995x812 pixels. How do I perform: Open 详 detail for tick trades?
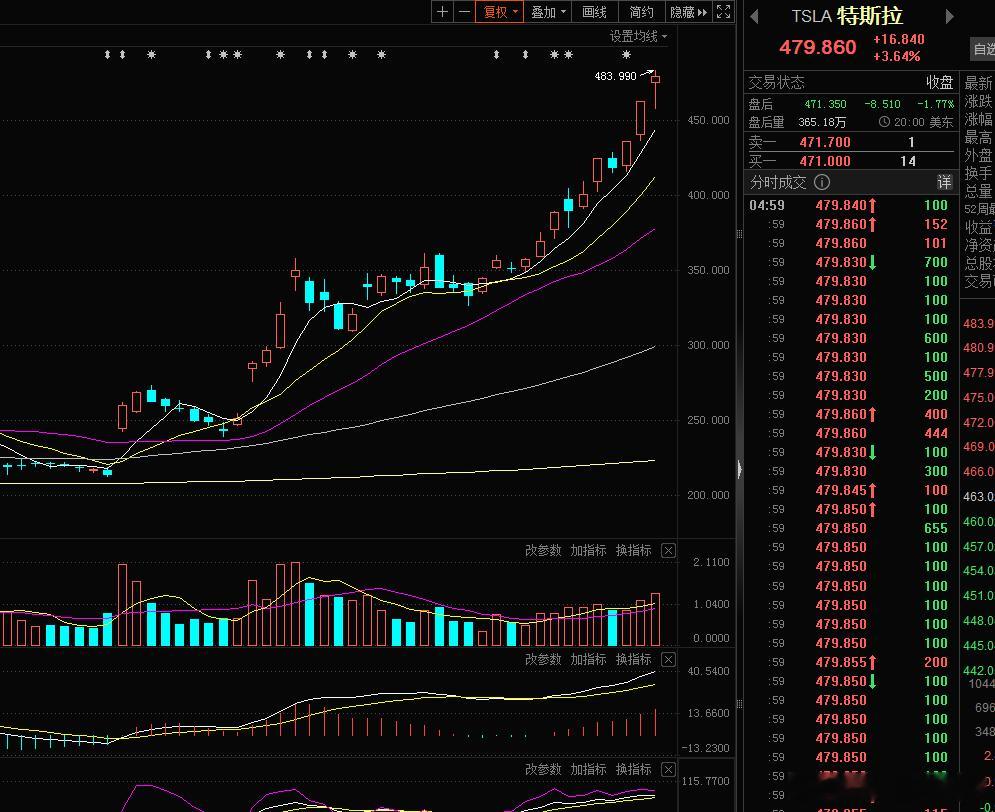pos(944,183)
